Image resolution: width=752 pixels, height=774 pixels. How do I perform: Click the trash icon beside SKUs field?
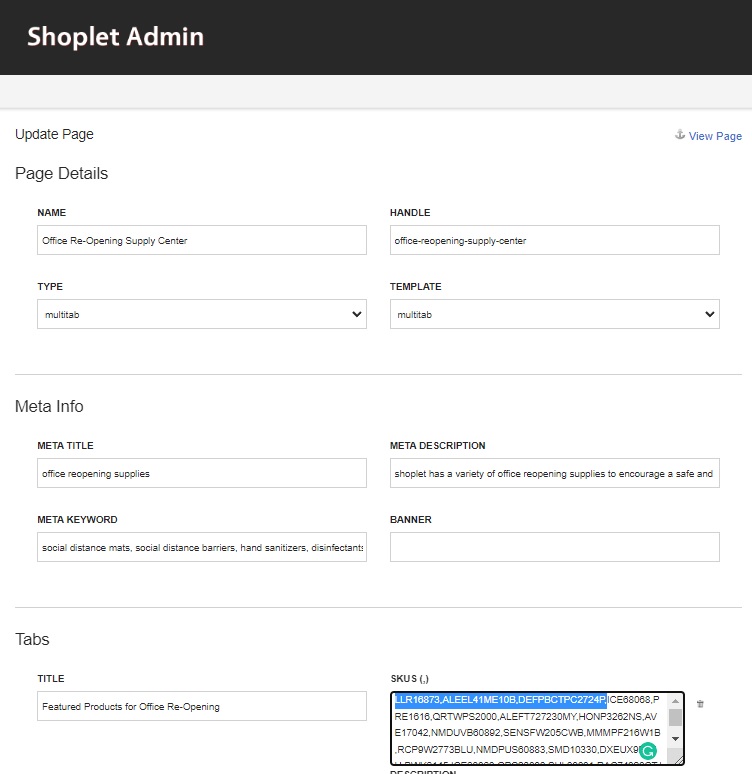point(700,704)
